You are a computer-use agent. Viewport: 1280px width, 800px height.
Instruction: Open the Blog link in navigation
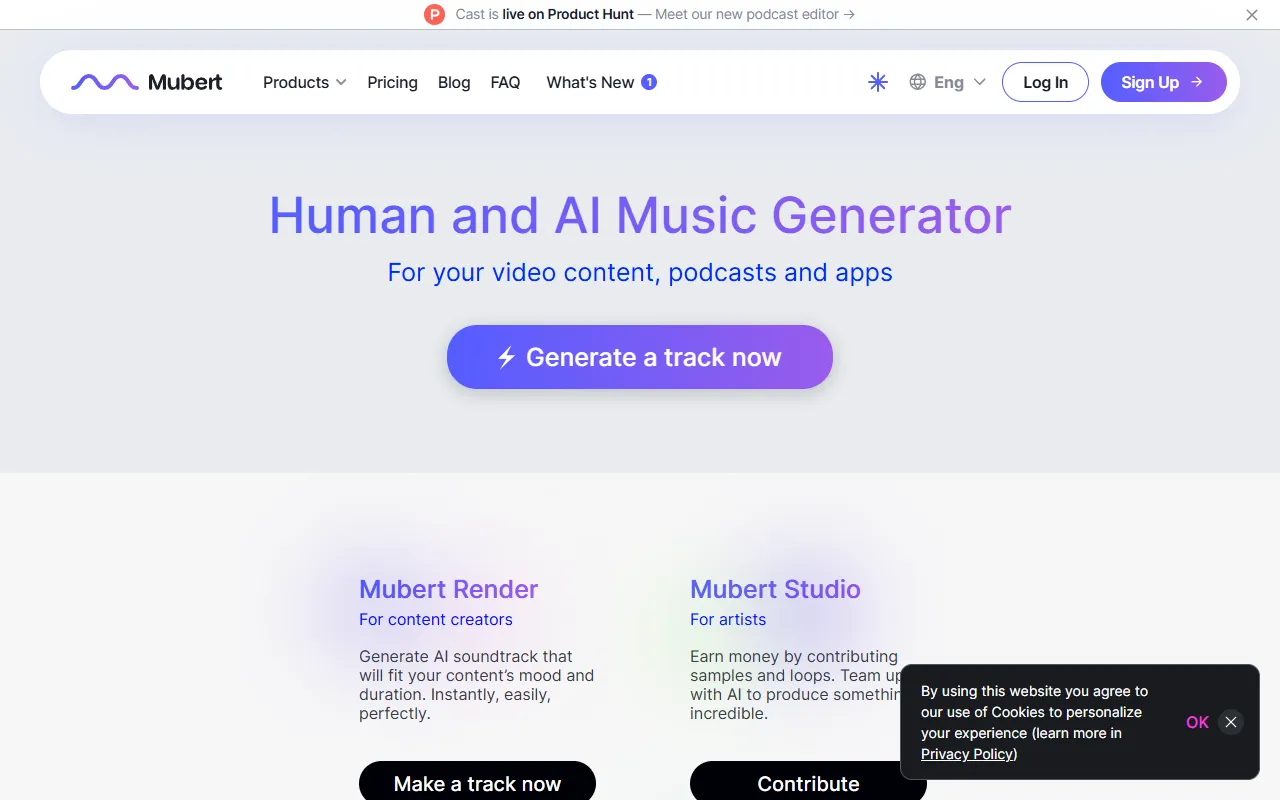454,82
